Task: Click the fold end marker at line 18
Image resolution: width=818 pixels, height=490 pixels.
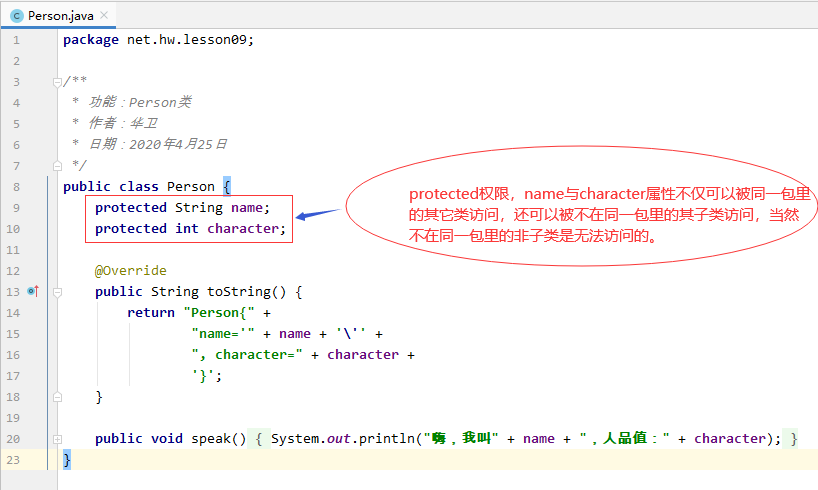Action: (57, 397)
